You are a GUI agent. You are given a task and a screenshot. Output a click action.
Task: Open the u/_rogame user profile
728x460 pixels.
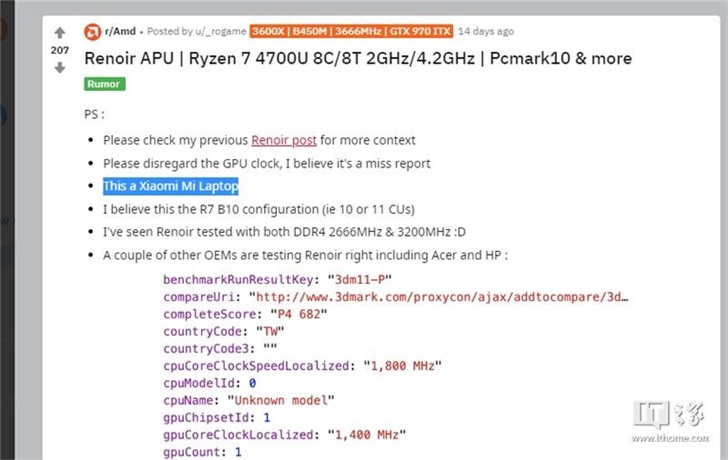pyautogui.click(x=218, y=31)
